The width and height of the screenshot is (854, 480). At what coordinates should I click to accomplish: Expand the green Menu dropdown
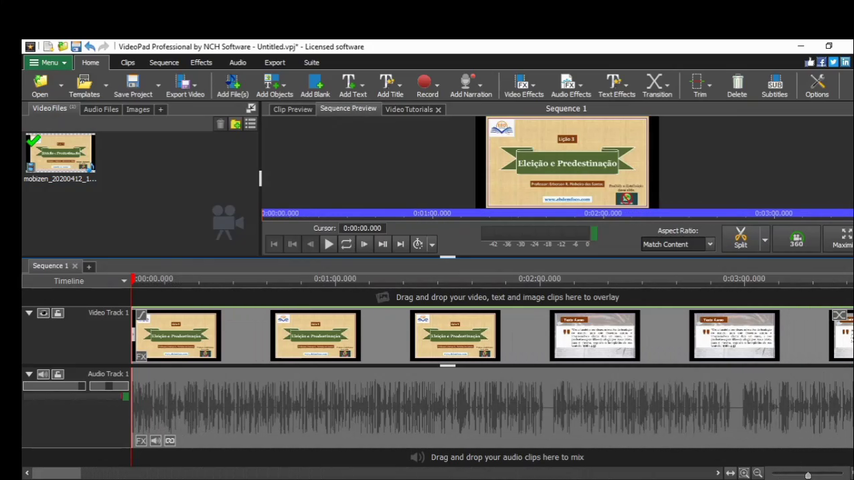(x=48, y=62)
